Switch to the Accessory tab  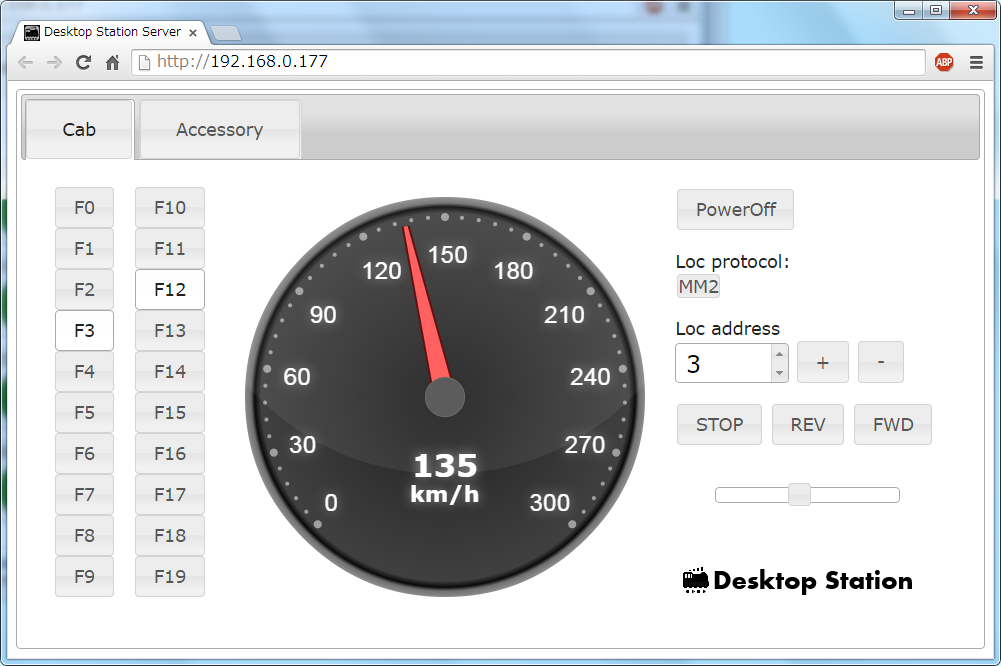point(220,130)
